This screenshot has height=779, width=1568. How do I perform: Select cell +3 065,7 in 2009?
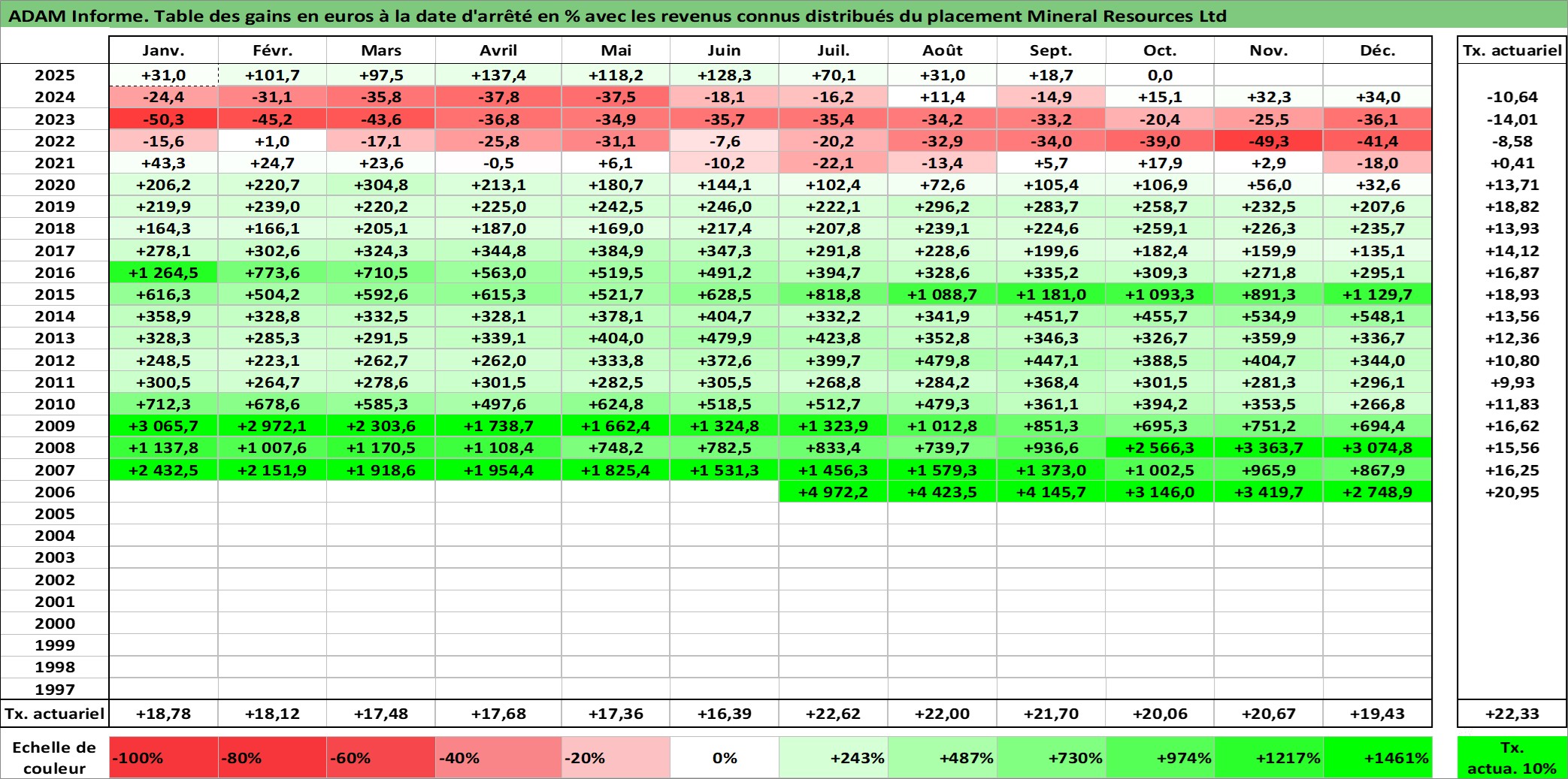click(163, 426)
